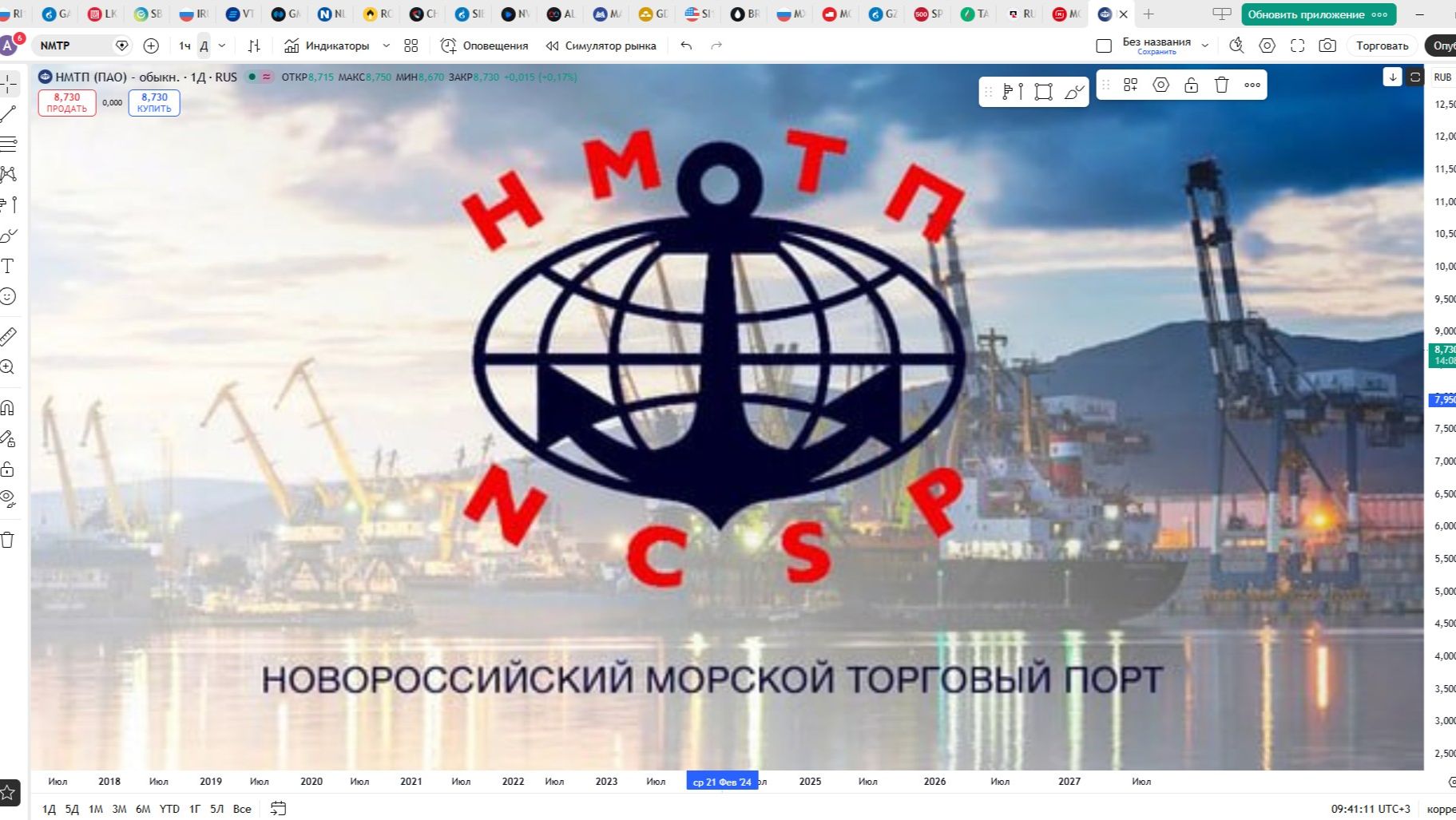Open the Торговать trading panel

pos(1382,46)
